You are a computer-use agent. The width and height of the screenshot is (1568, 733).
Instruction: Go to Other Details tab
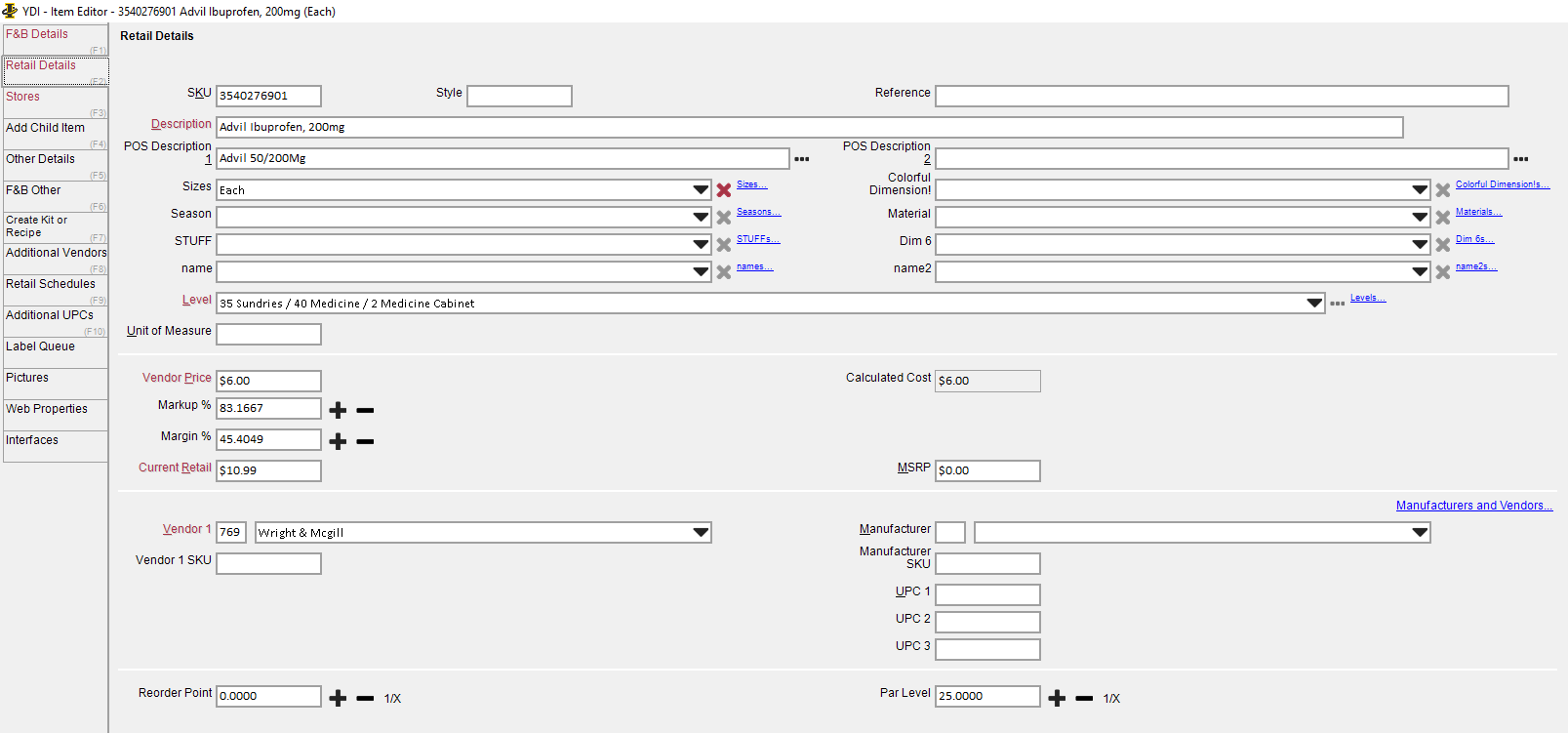point(56,165)
